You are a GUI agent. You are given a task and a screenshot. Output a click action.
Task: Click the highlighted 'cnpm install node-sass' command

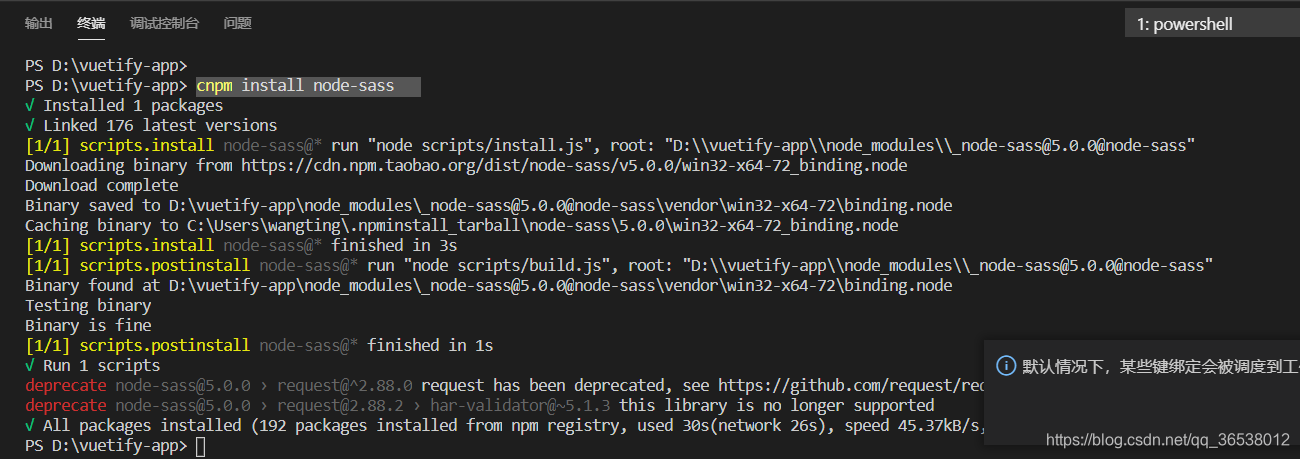tap(295, 86)
